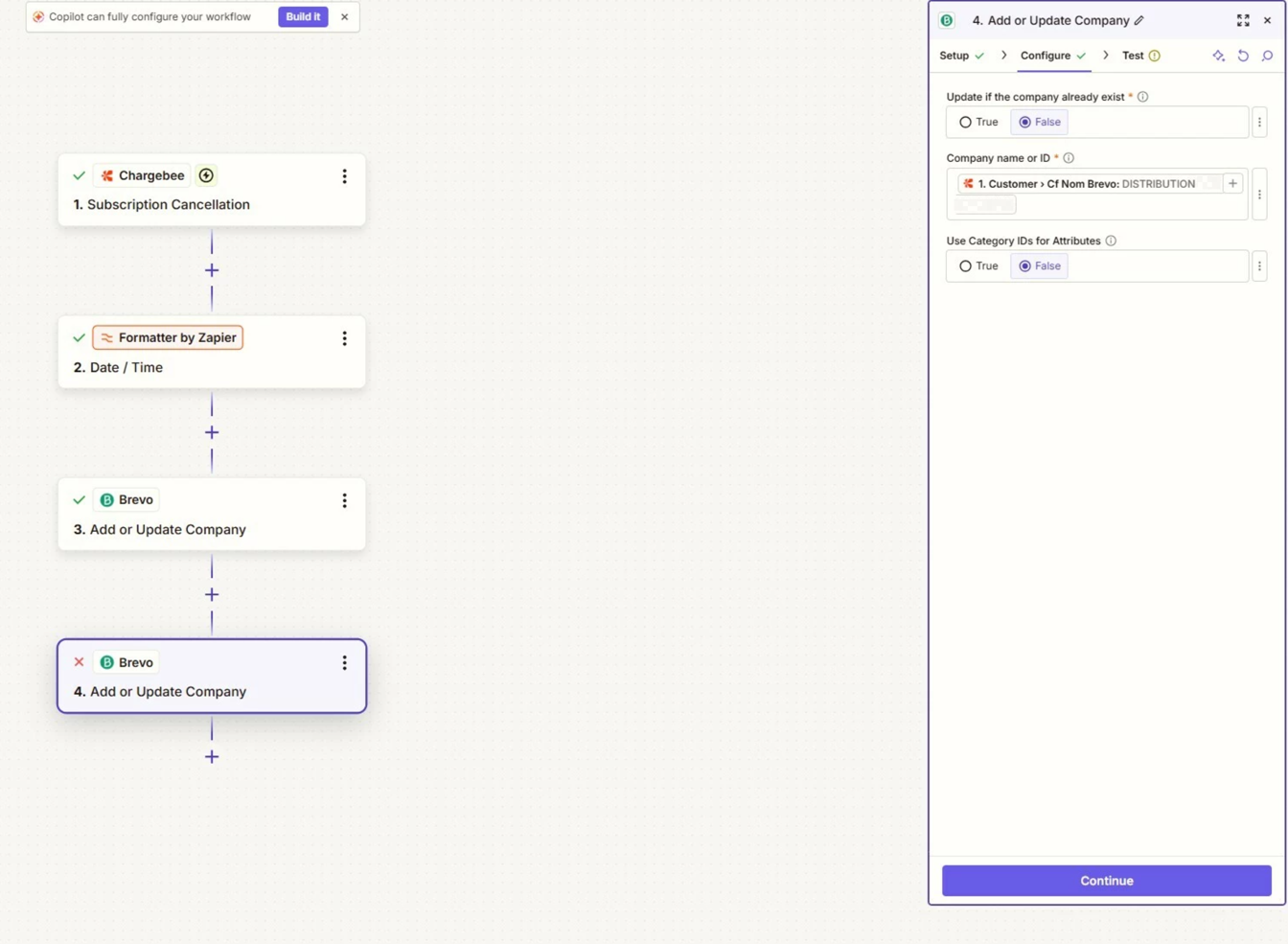
Task: Click the search magnifier icon in panel
Action: coord(1267,56)
